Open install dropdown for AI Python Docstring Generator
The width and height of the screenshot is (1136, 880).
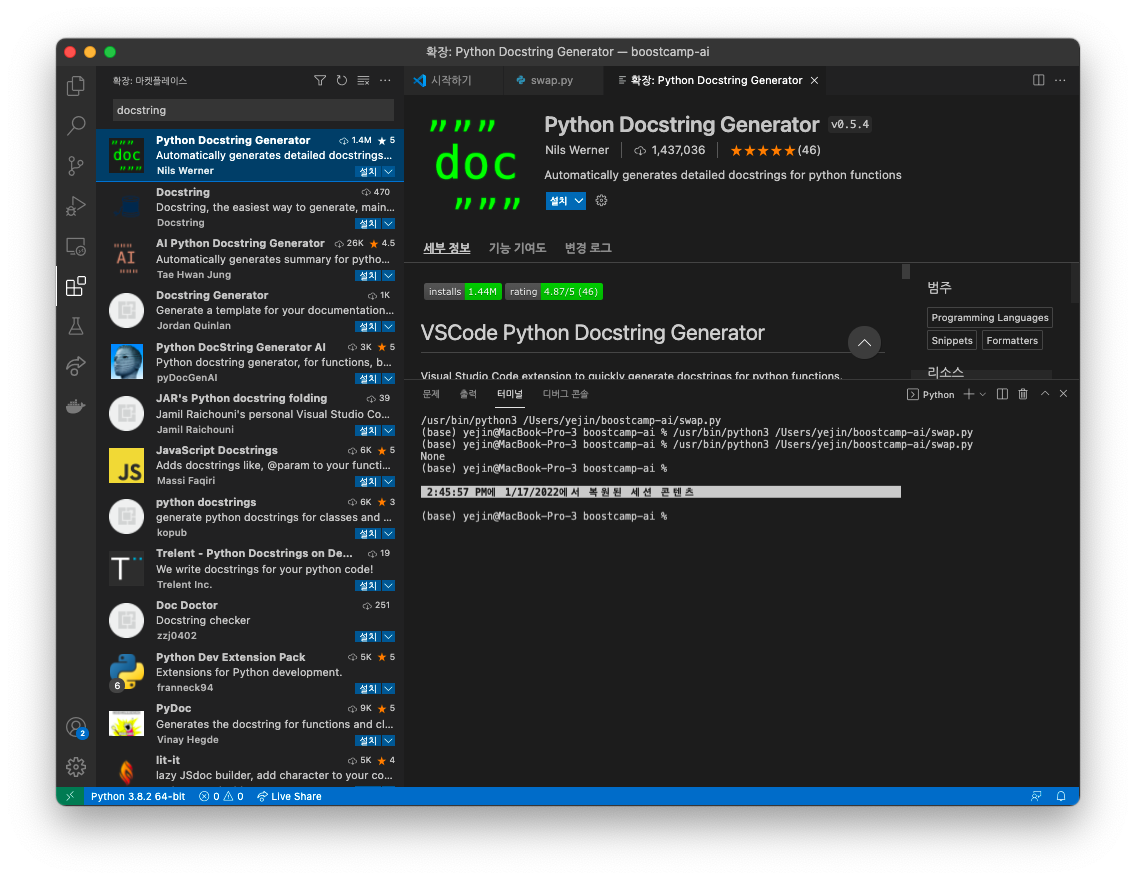[388, 276]
